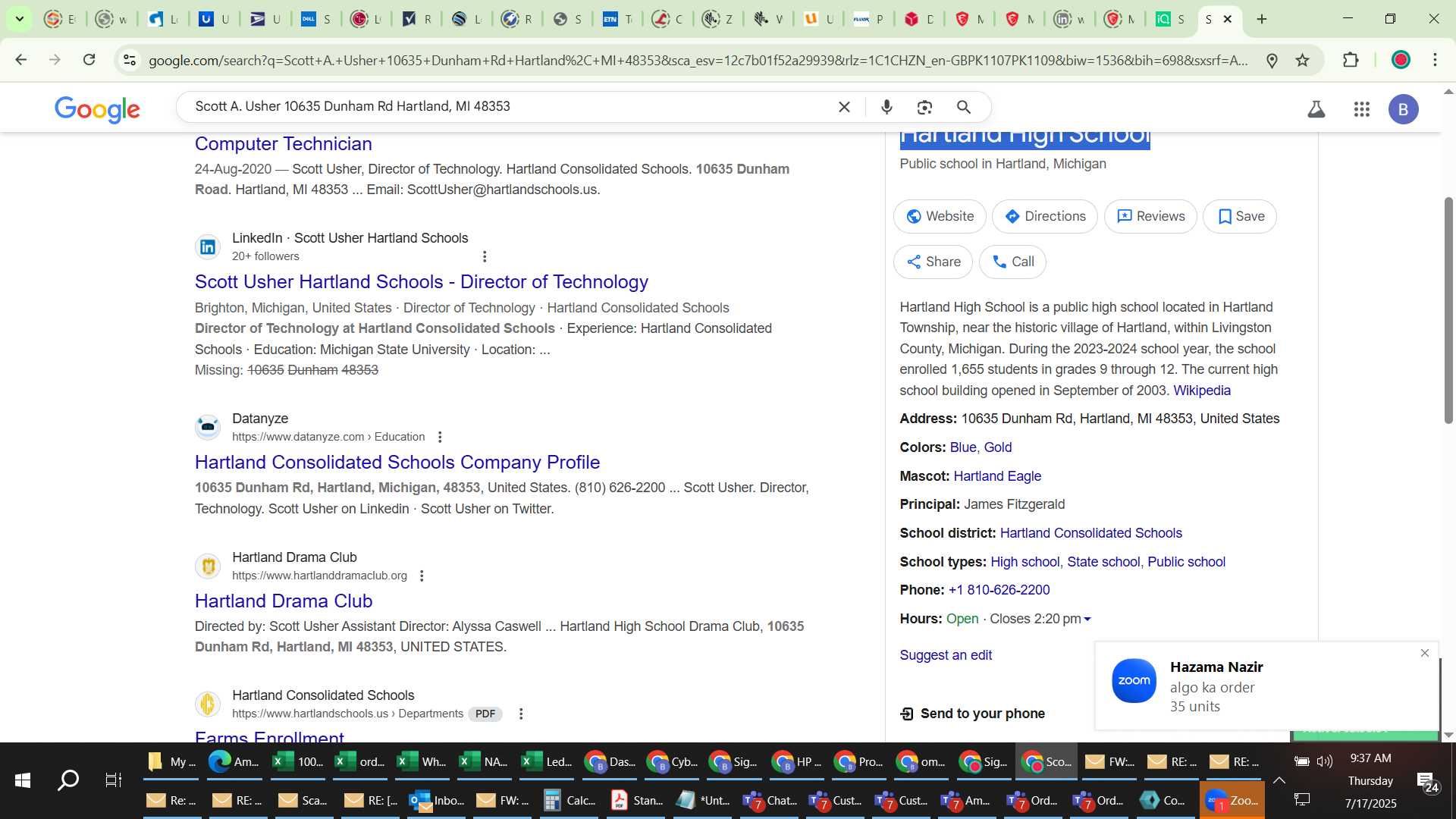Open the Computer Technician result title
Image resolution: width=1456 pixels, height=819 pixels.
click(x=284, y=143)
